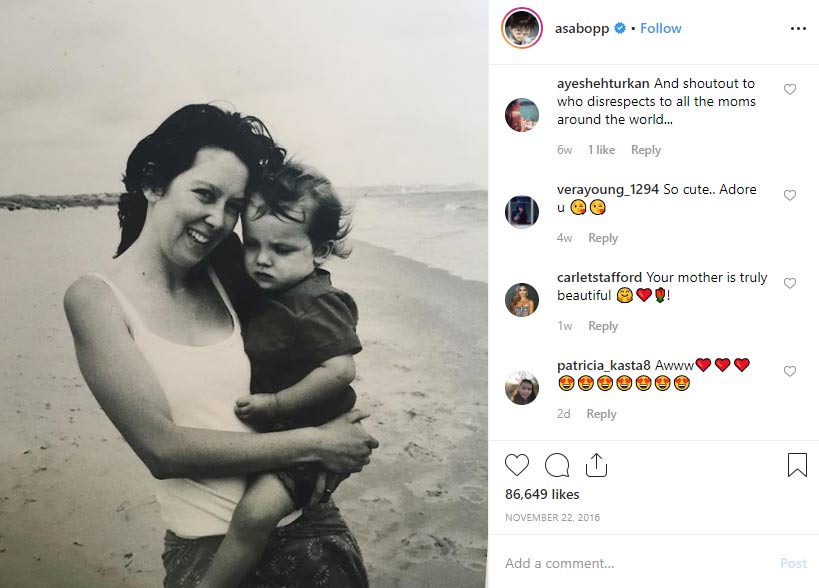Open the comment bubble icon

coord(557,465)
